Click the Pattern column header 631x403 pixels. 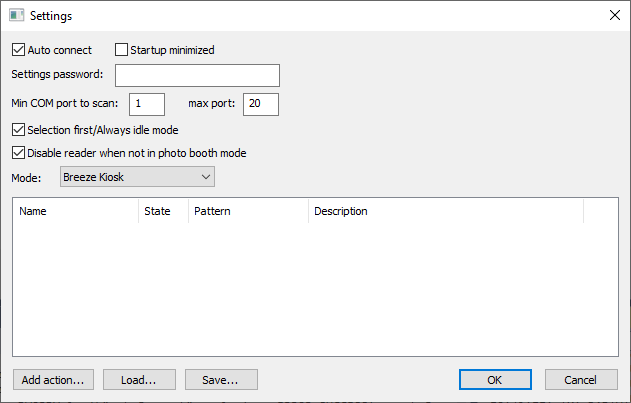248,211
